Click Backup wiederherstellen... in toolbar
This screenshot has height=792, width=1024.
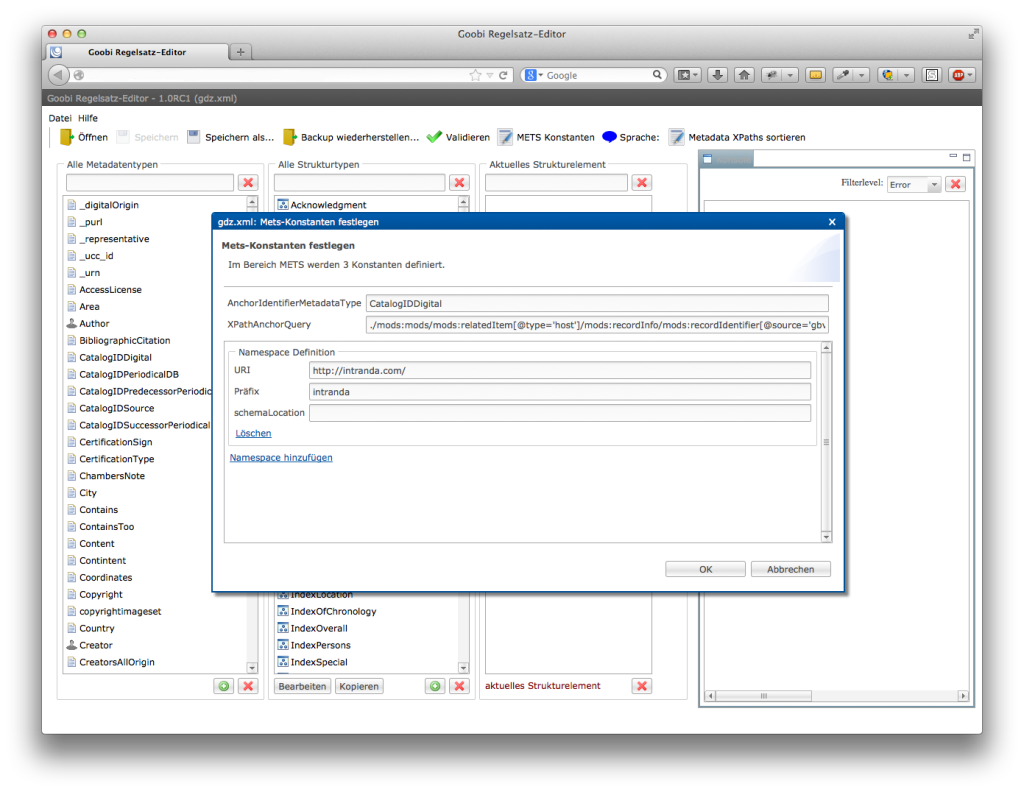point(351,137)
